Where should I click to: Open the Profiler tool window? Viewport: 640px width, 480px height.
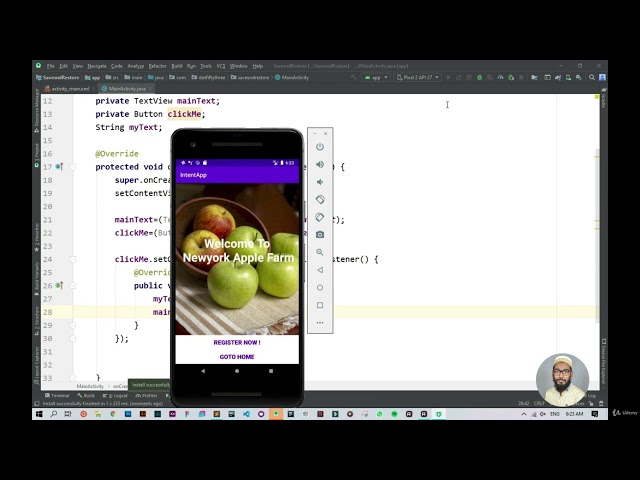146,396
